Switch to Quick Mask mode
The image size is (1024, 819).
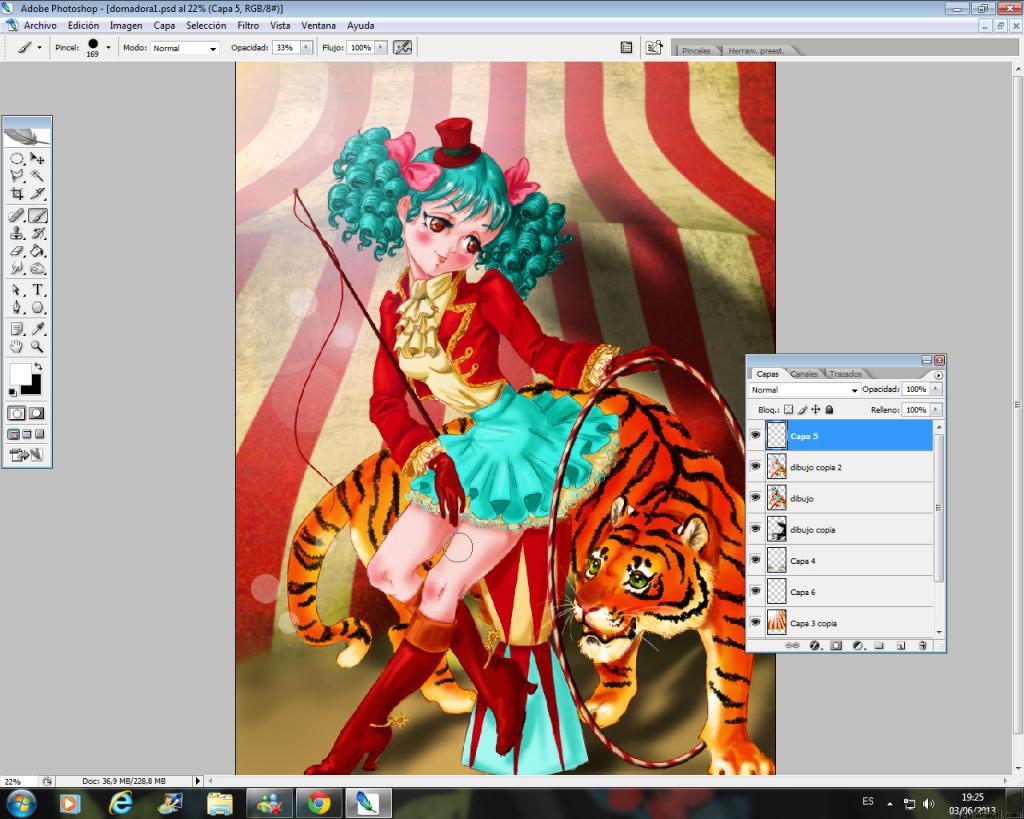37,413
